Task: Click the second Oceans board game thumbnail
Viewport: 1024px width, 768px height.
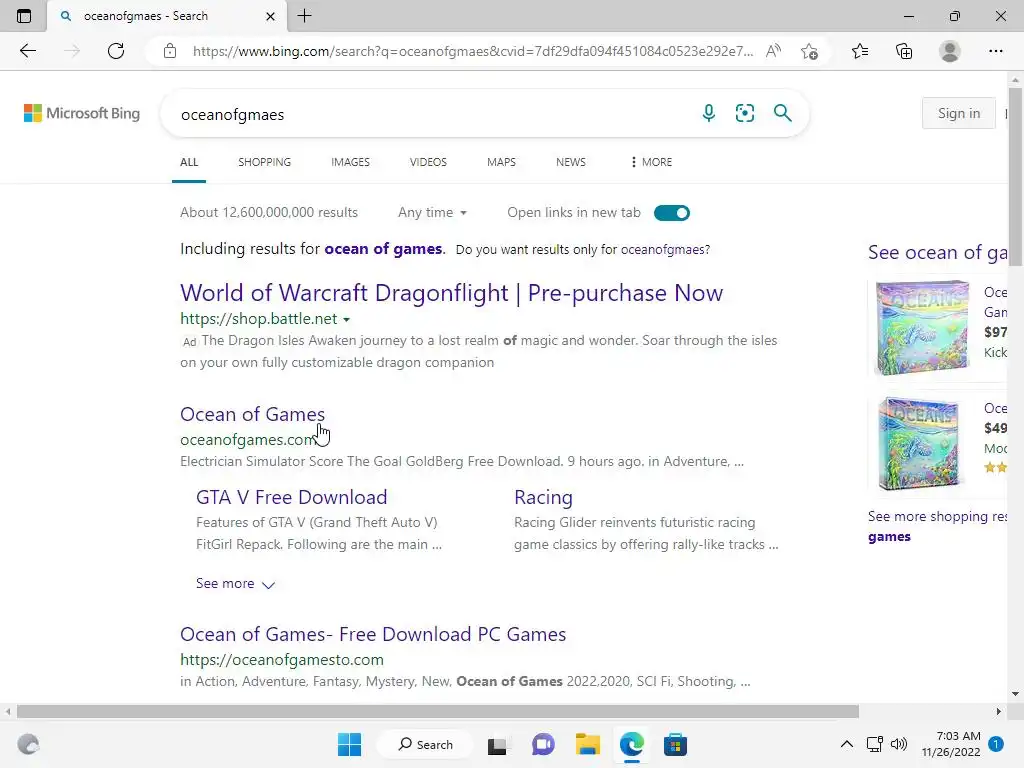Action: pos(919,443)
